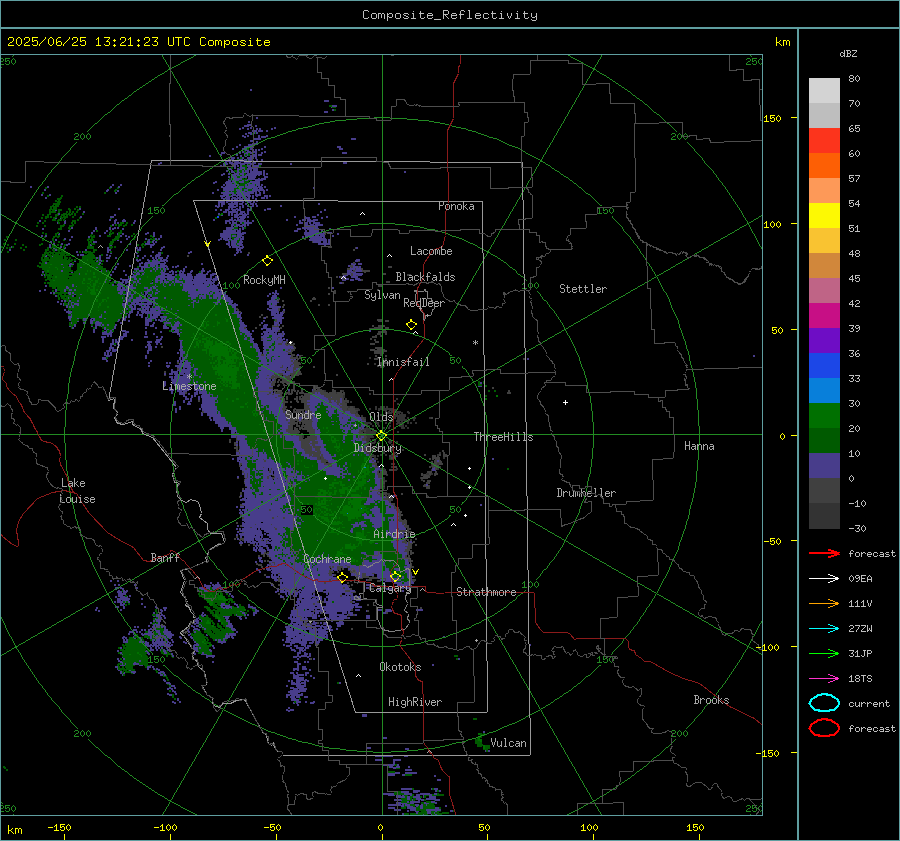Image resolution: width=900 pixels, height=841 pixels.
Task: Click the red forecast ellipse legend icon
Action: pyautogui.click(x=824, y=728)
